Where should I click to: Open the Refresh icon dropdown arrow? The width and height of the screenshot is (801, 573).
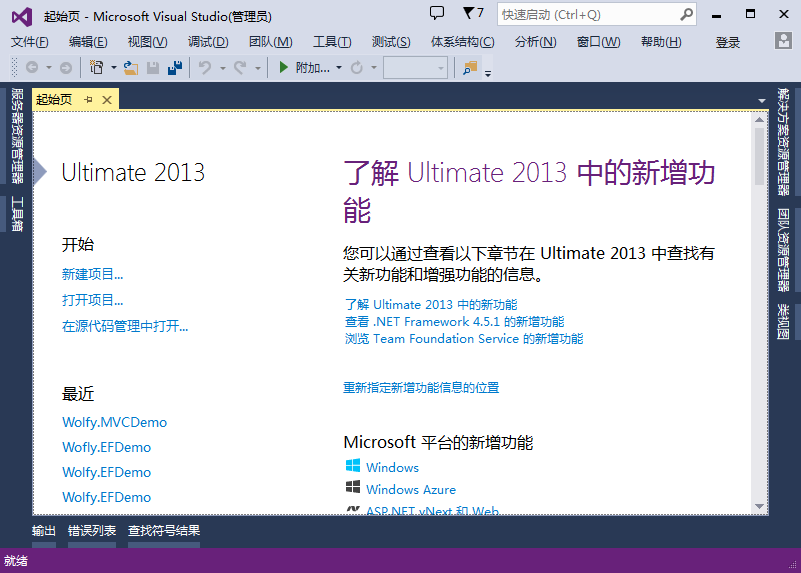373,67
